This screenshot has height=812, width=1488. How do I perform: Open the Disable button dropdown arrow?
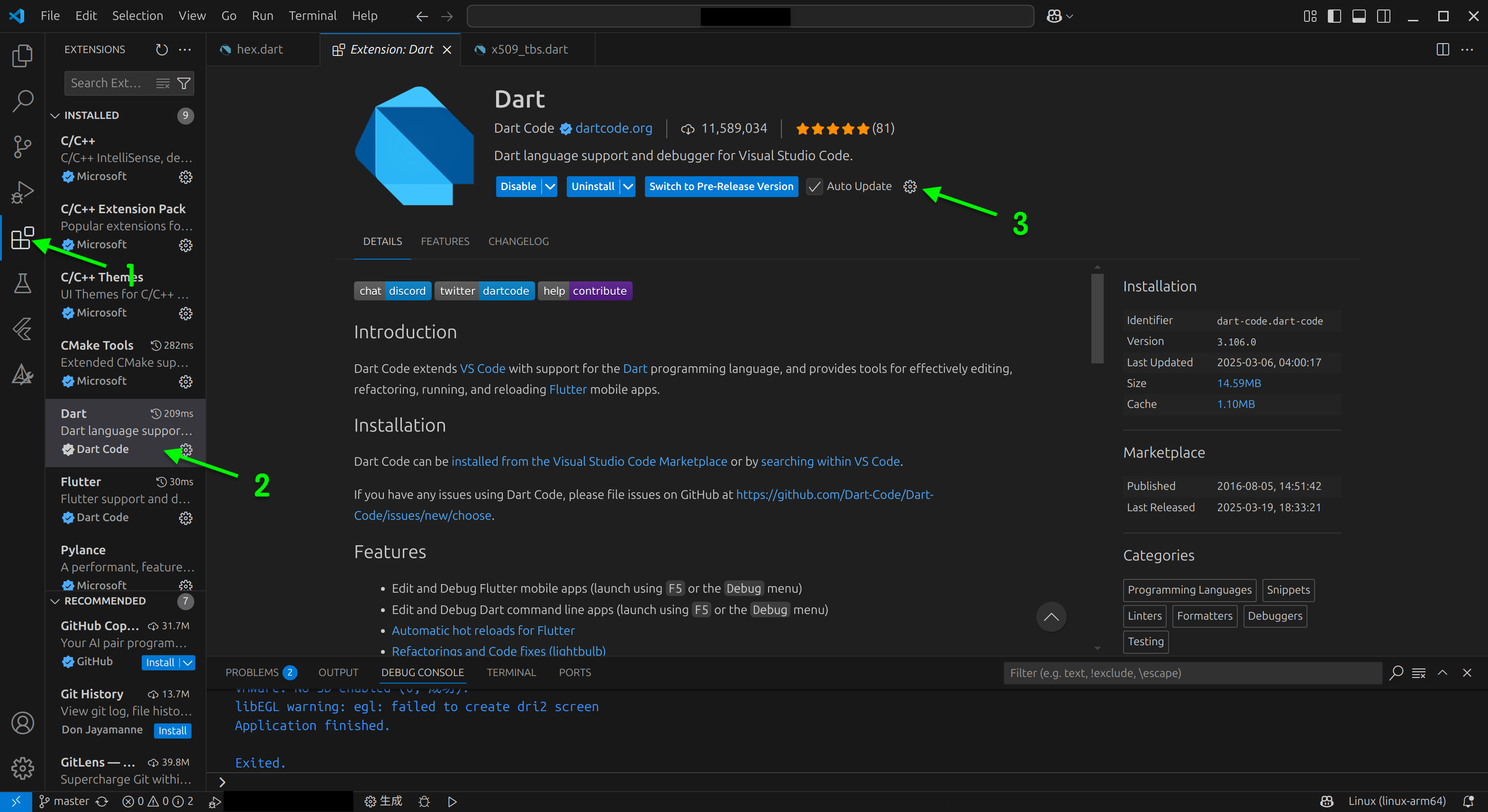tap(550, 187)
